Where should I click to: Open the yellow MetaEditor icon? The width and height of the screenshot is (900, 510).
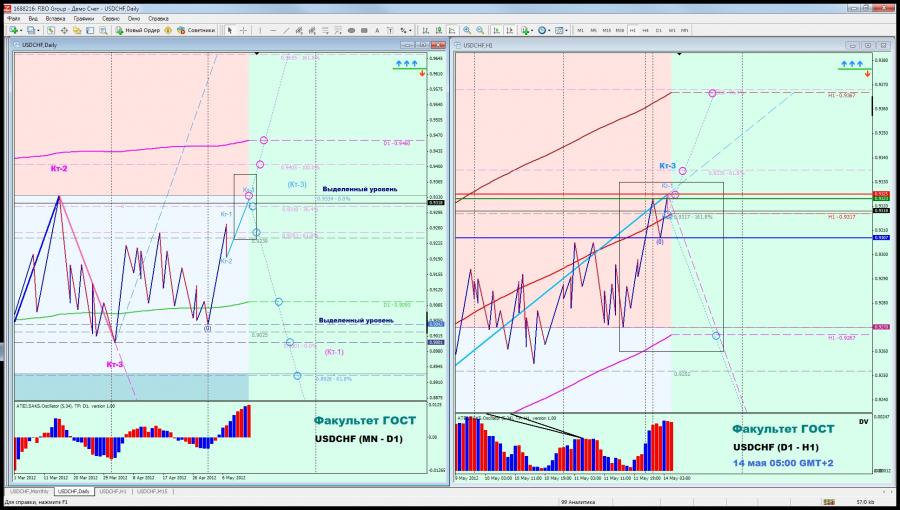(168, 30)
